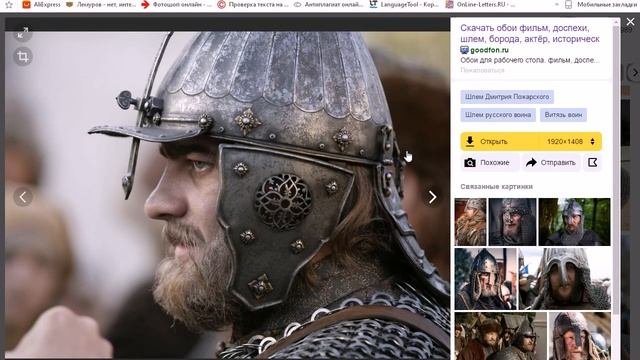Click the Связанные картинки heading
This screenshot has height=360, width=640.
(496, 187)
